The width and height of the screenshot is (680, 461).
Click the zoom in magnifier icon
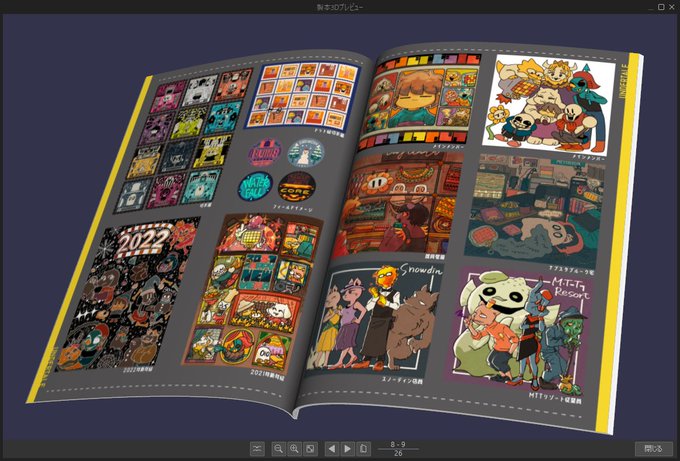294,448
